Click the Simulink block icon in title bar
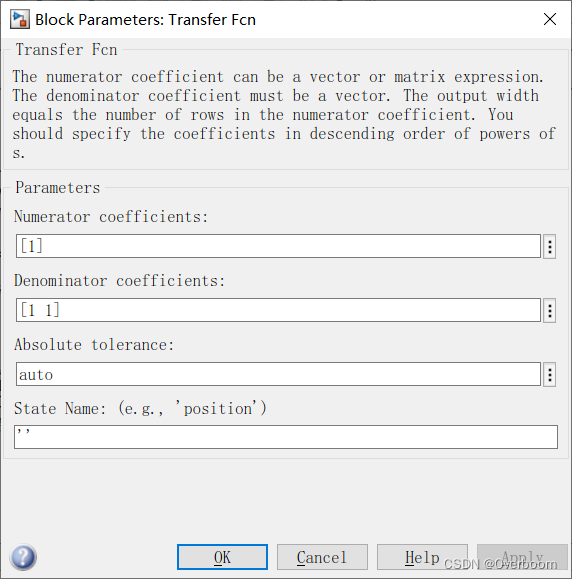The image size is (572, 579). click(x=20, y=20)
